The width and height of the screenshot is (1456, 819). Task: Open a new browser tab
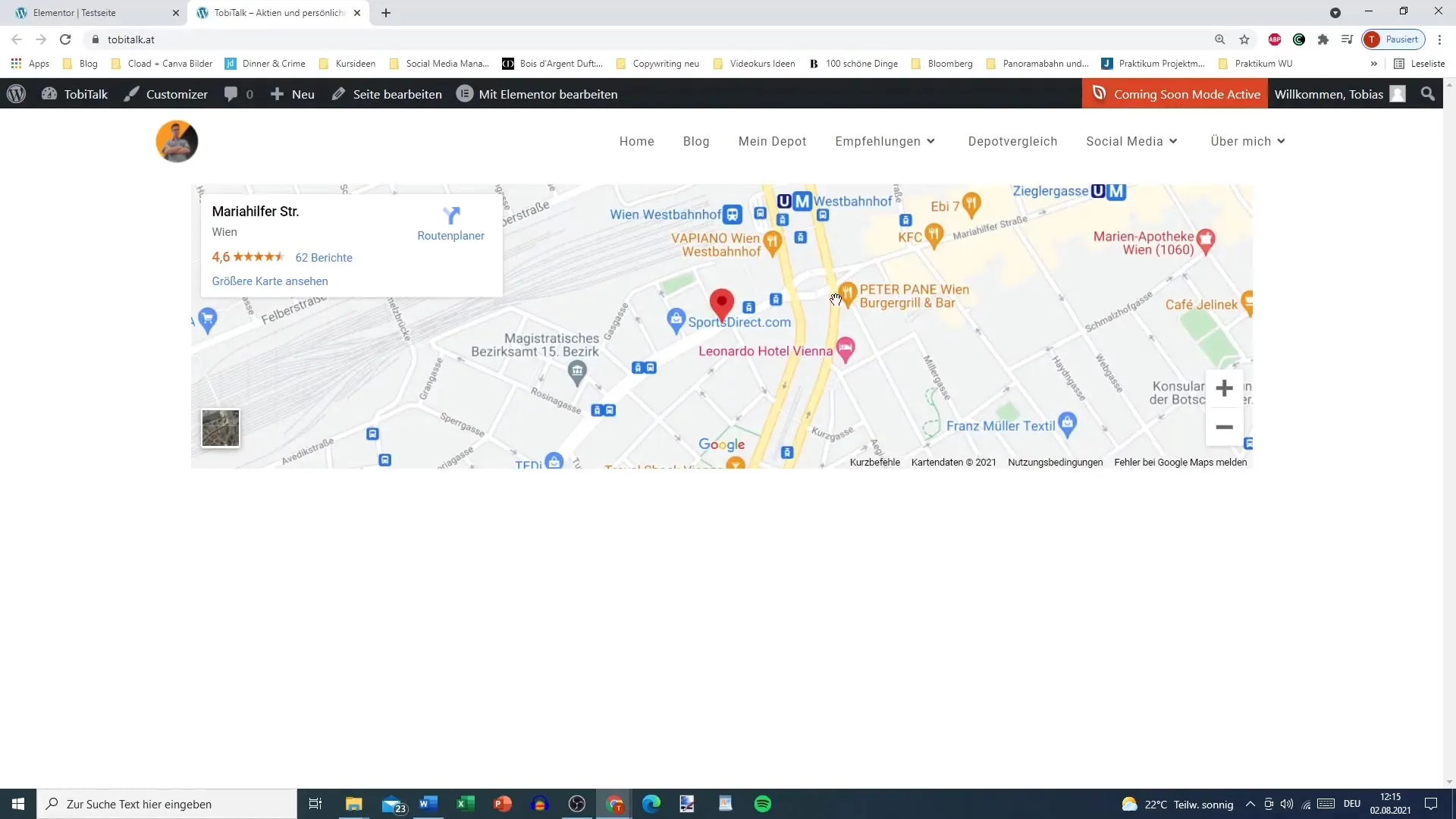pyautogui.click(x=386, y=13)
